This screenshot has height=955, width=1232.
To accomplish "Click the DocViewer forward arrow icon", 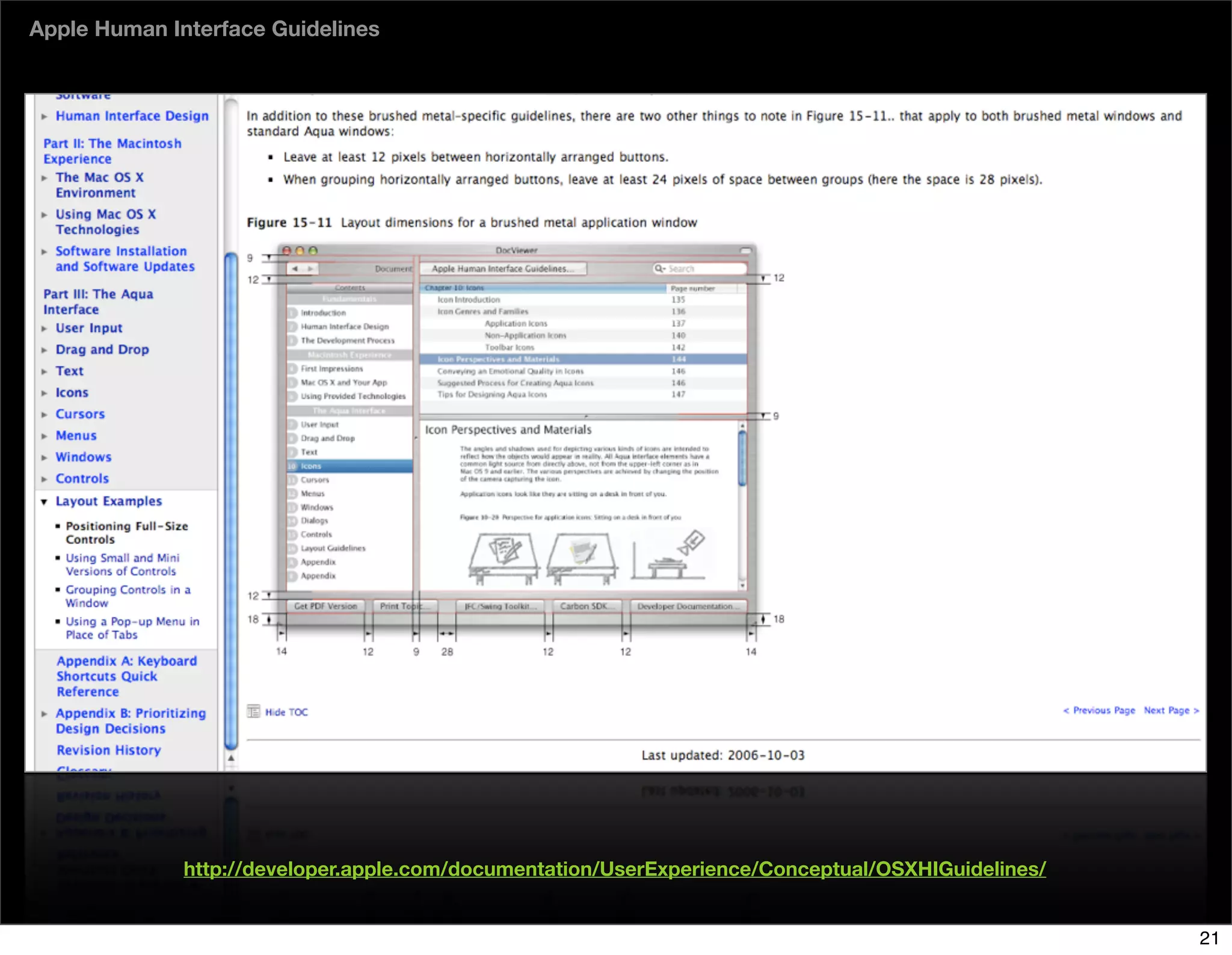I will pyautogui.click(x=310, y=269).
